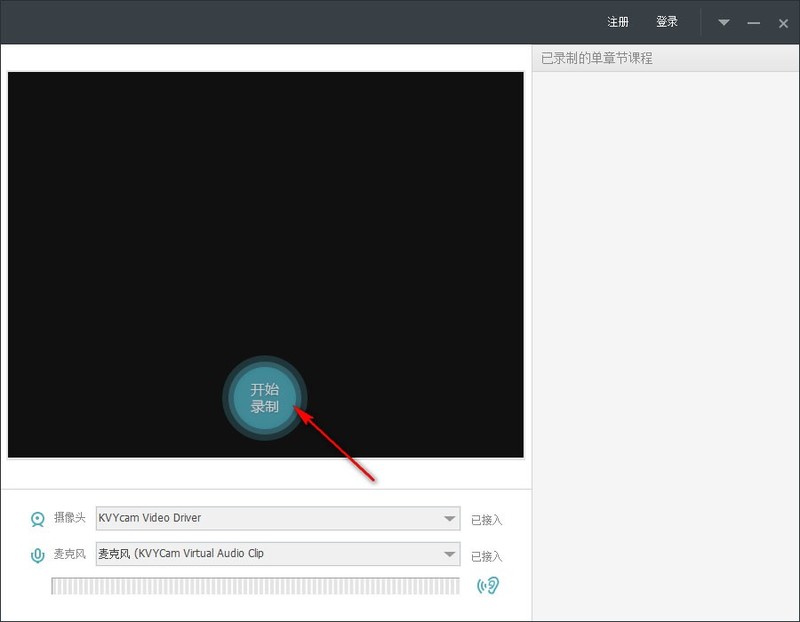This screenshot has height=622, width=800.
Task: Click the camera's 已接入 status text
Action: (x=486, y=520)
